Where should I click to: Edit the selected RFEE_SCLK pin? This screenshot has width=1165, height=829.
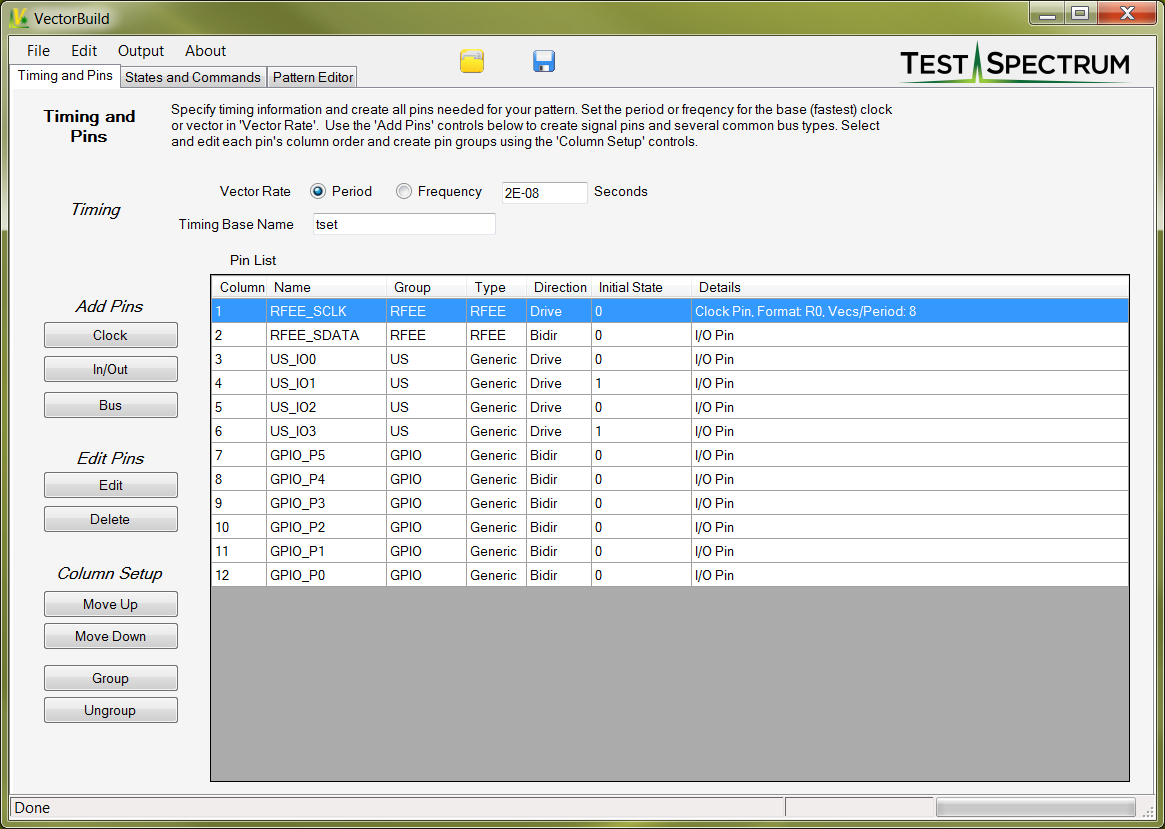point(110,485)
